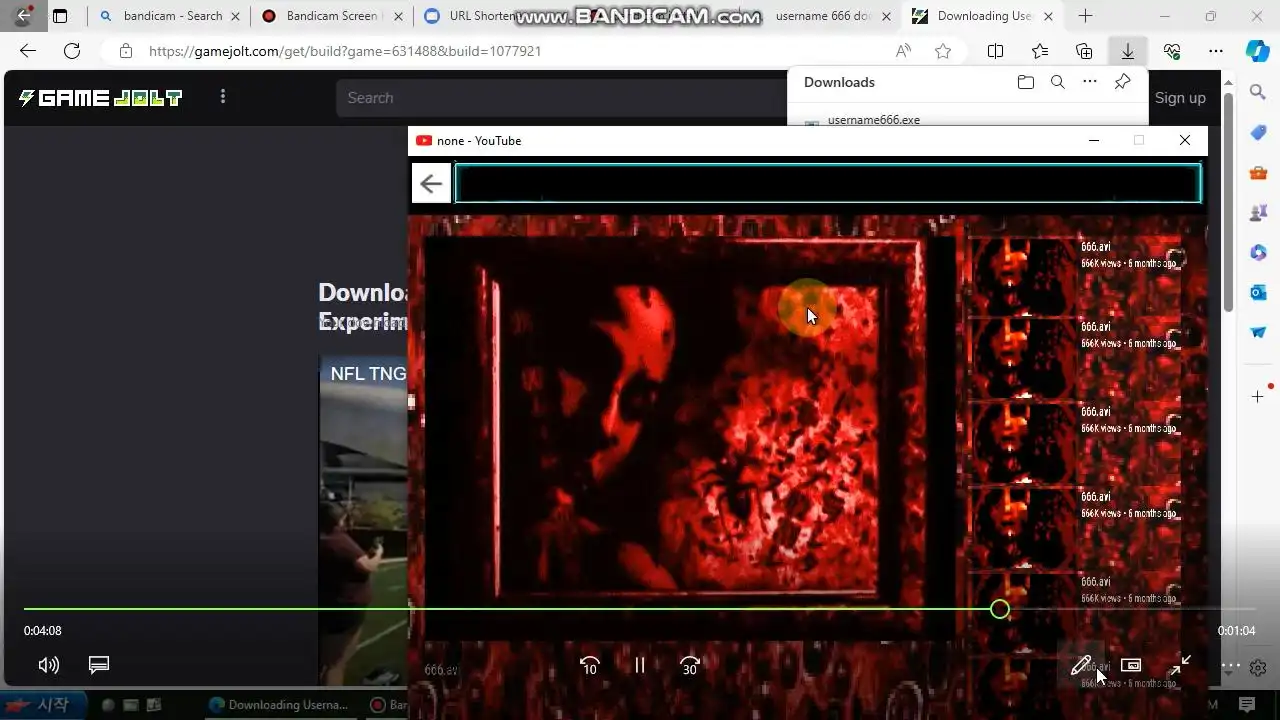Image resolution: width=1280 pixels, height=720 pixels.
Task: Adjust the player volume speaker icon
Action: [48, 665]
